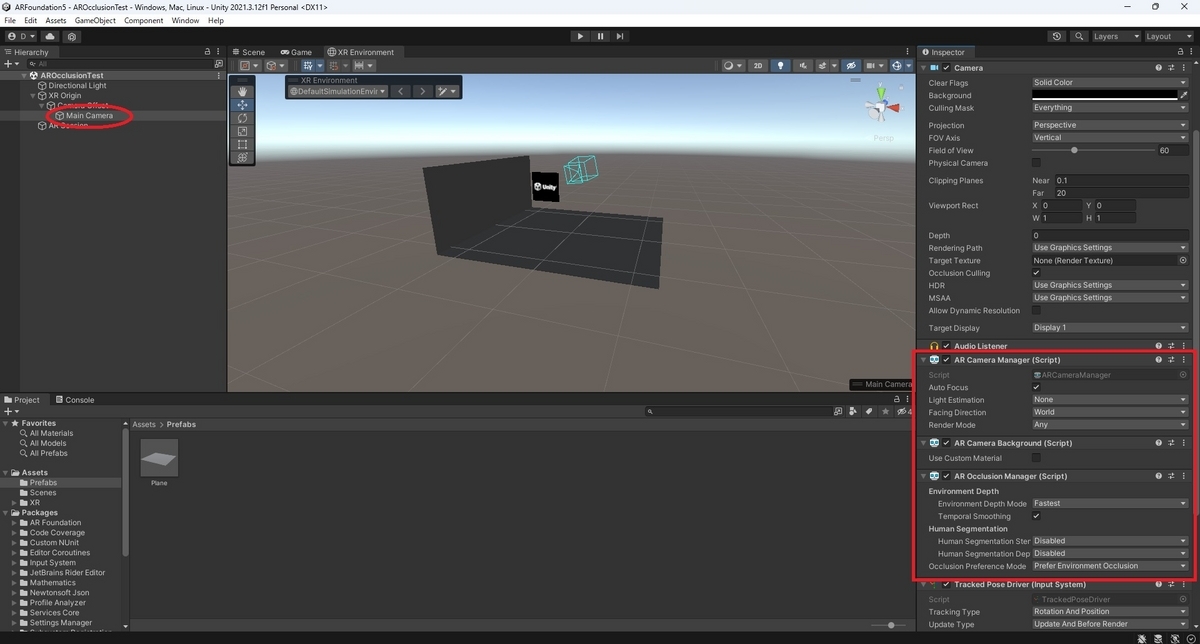Open DefaultSimulationEnvironment dropdown

[x=338, y=91]
